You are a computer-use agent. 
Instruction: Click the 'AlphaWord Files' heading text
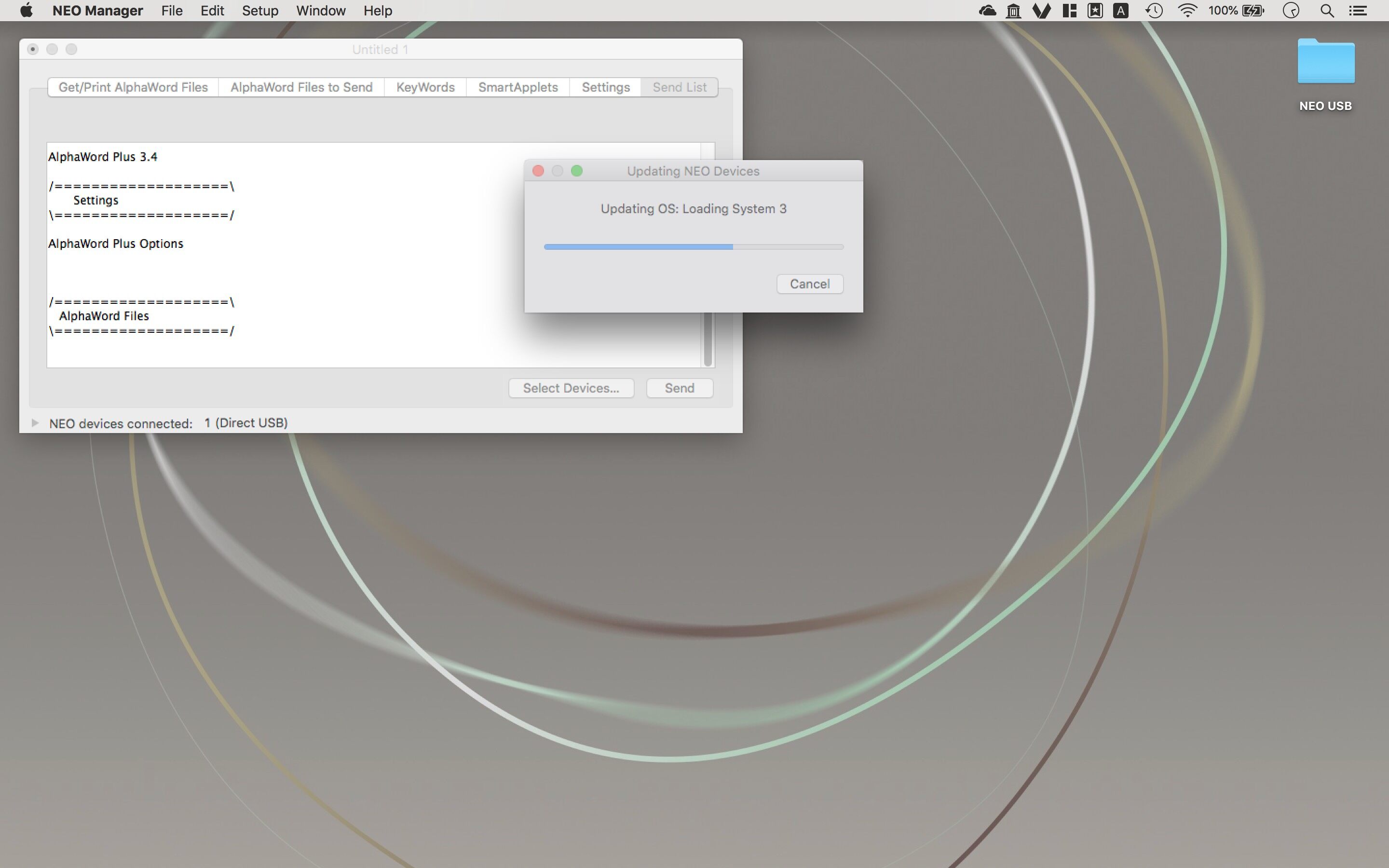(x=104, y=316)
